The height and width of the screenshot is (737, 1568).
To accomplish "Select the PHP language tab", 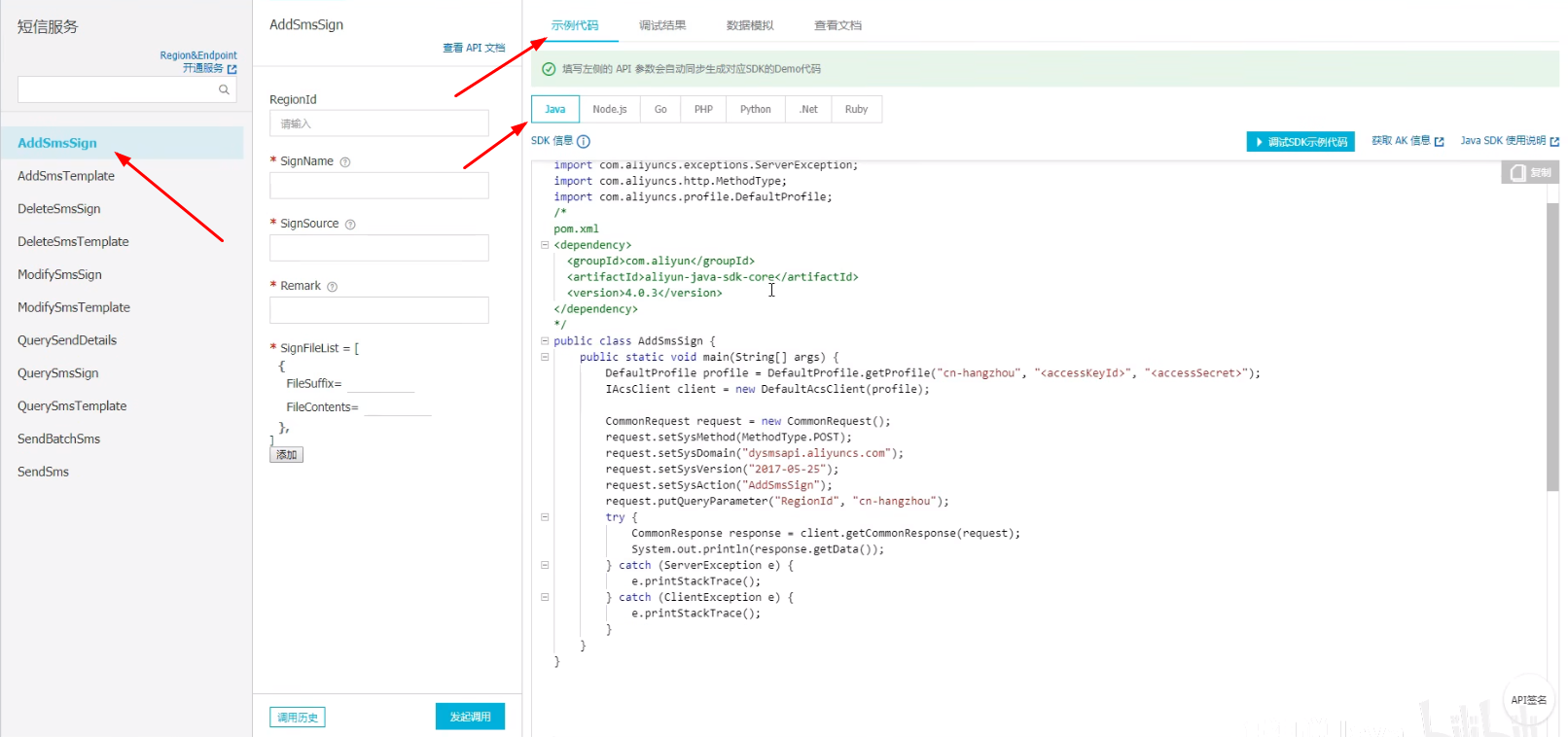I will pos(703,109).
